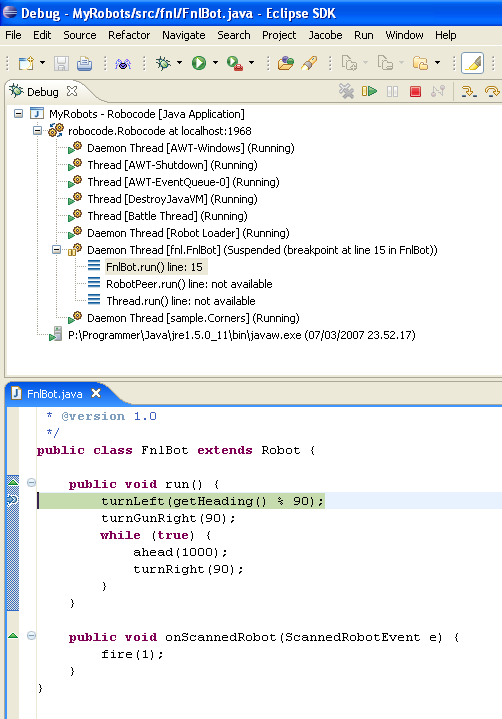Click the Print icon
Screen dimensions: 502x719
(x=84, y=63)
